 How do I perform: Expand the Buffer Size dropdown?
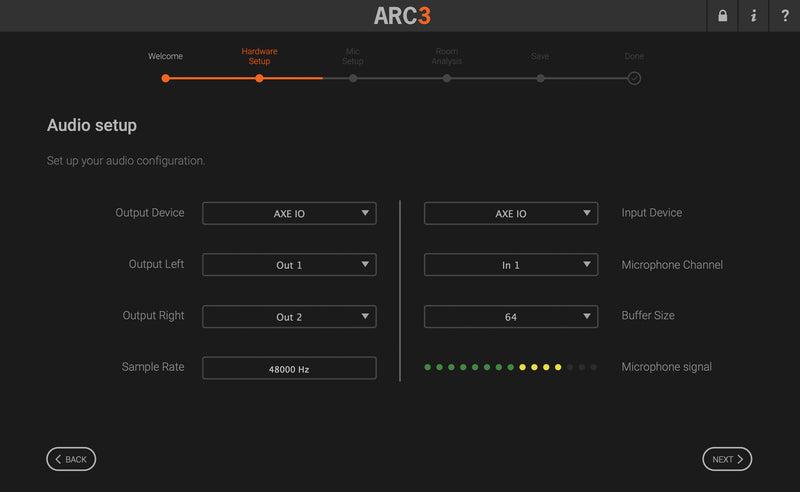(x=510, y=317)
